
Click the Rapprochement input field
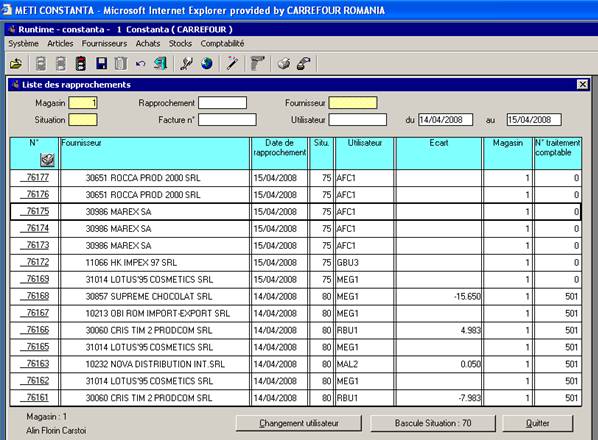point(222,103)
